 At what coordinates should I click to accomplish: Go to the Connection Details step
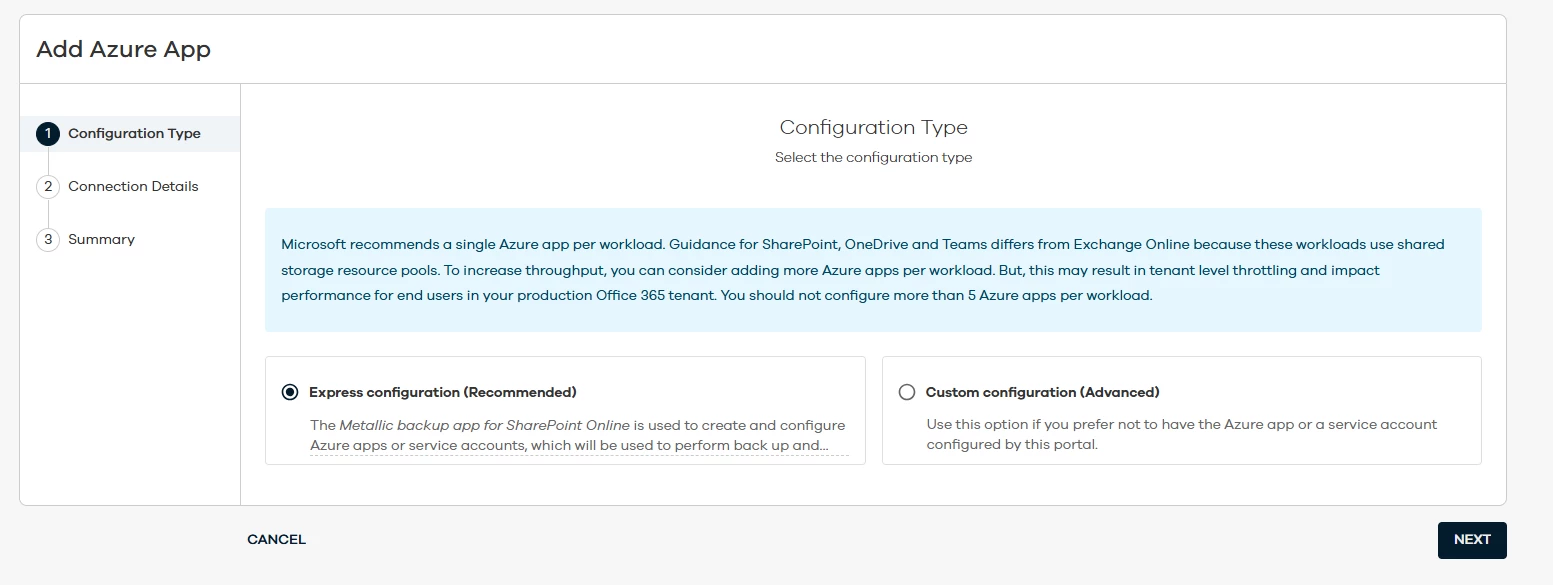coord(133,187)
